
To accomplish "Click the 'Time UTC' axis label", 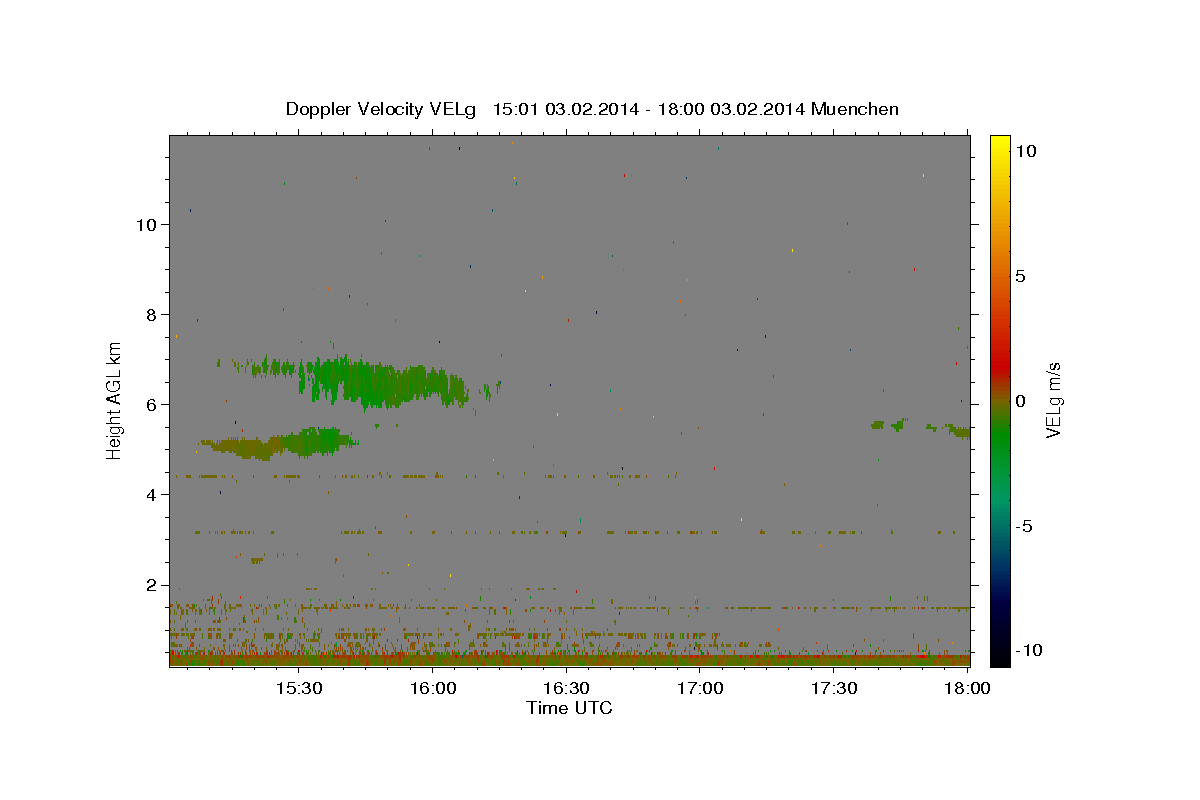I will pos(569,708).
